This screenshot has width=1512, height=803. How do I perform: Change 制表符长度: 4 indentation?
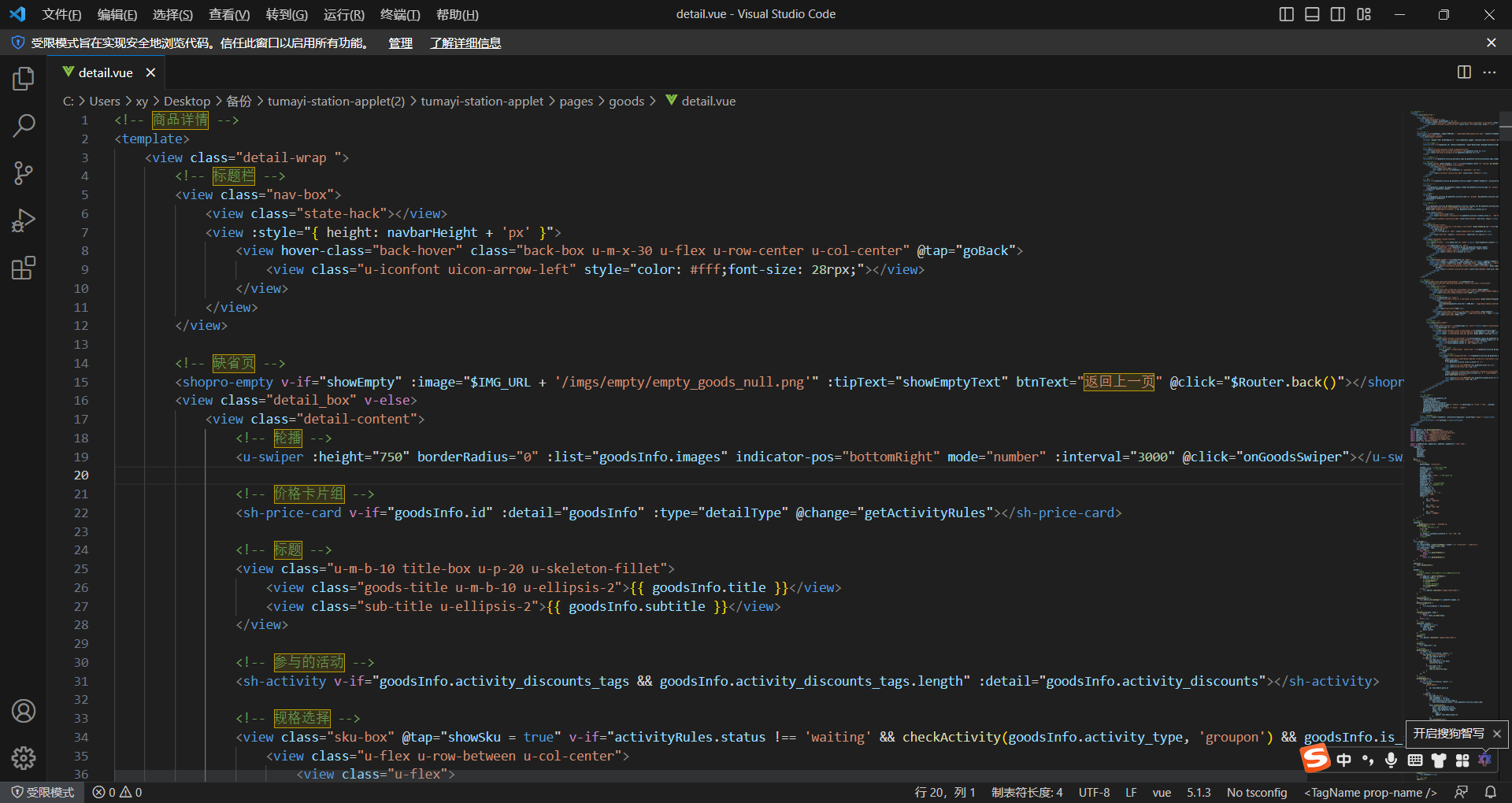point(1027,792)
